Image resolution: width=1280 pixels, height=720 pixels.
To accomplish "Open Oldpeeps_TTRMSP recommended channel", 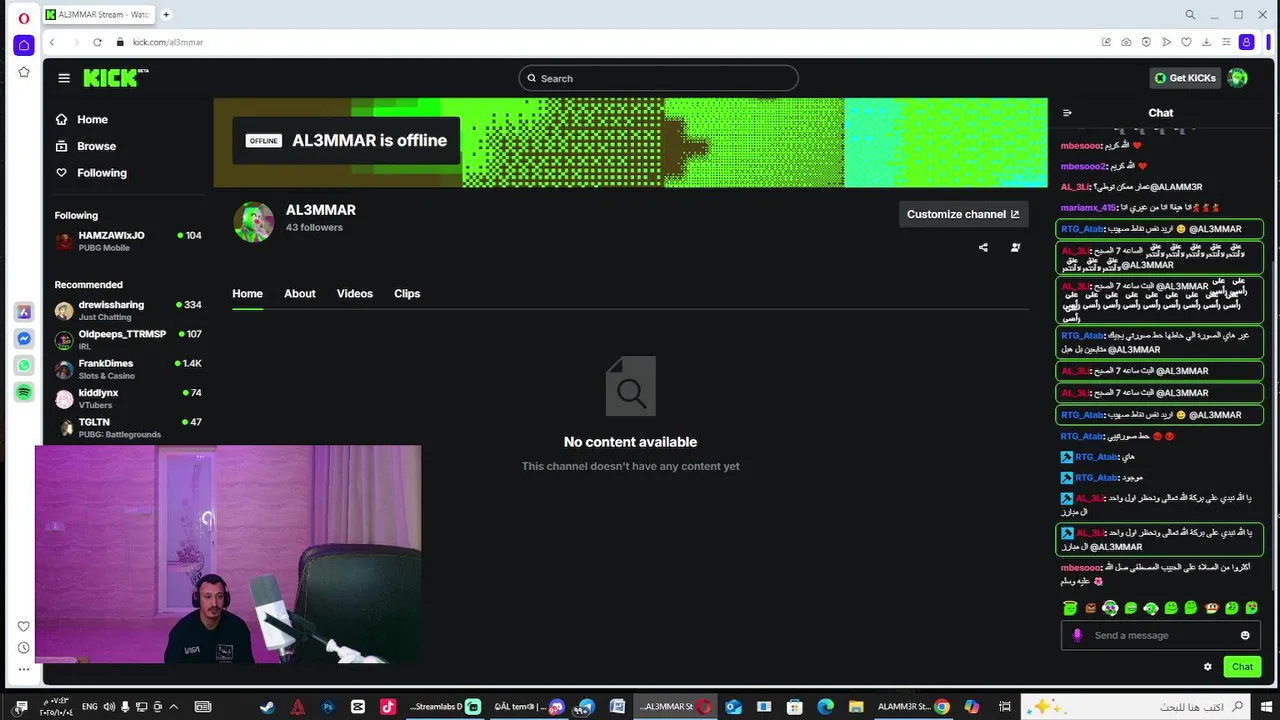I will point(128,339).
